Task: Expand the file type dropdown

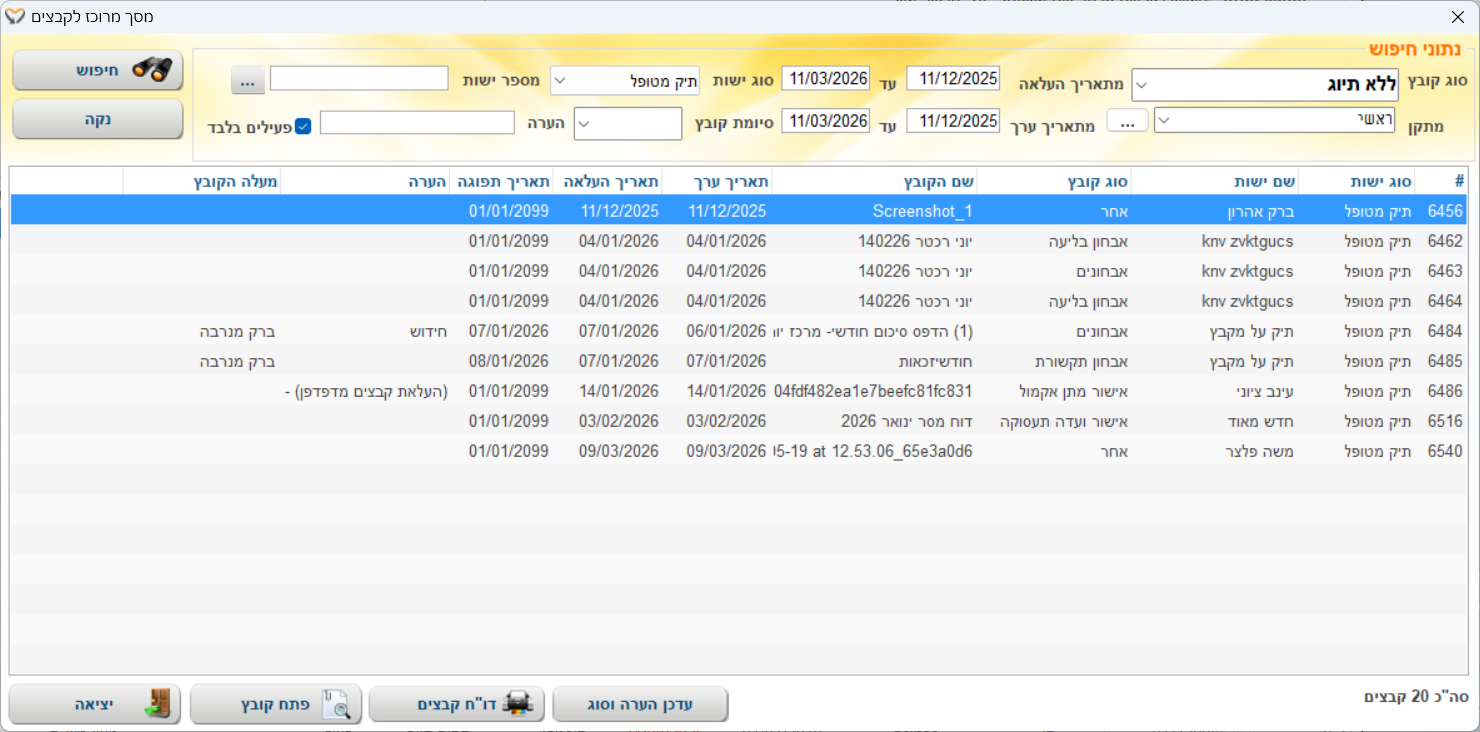Action: 1143,85
